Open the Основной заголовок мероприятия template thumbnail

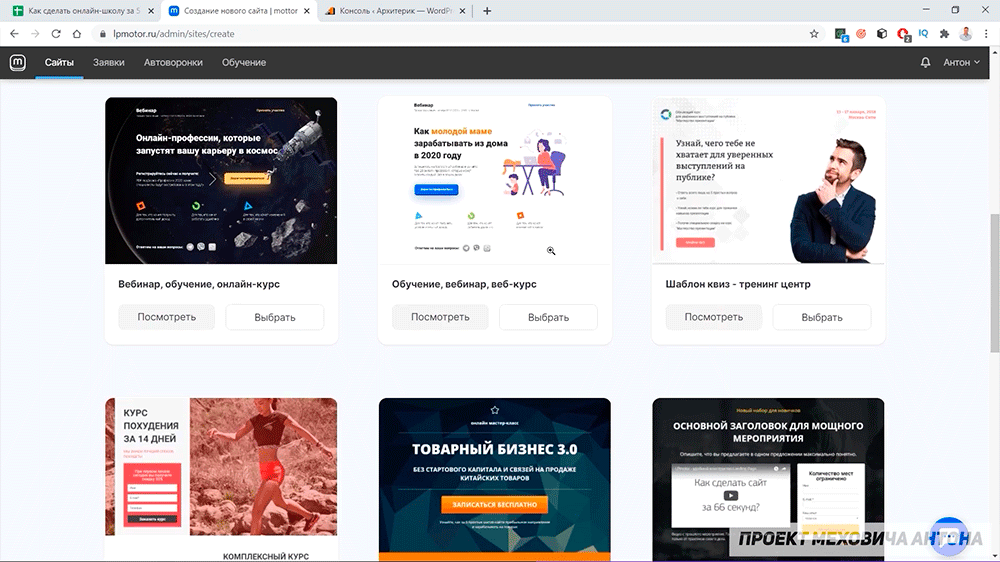[768, 479]
